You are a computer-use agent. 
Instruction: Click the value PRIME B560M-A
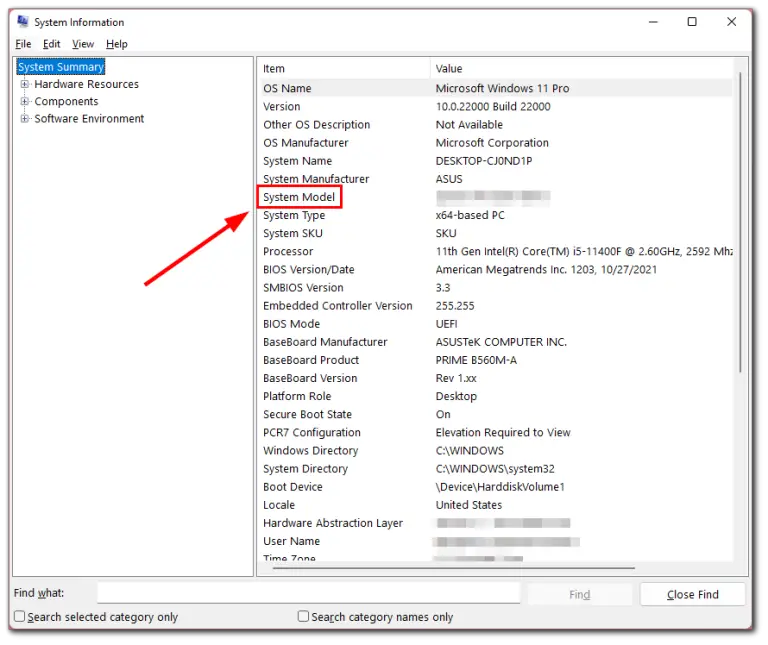click(x=476, y=360)
